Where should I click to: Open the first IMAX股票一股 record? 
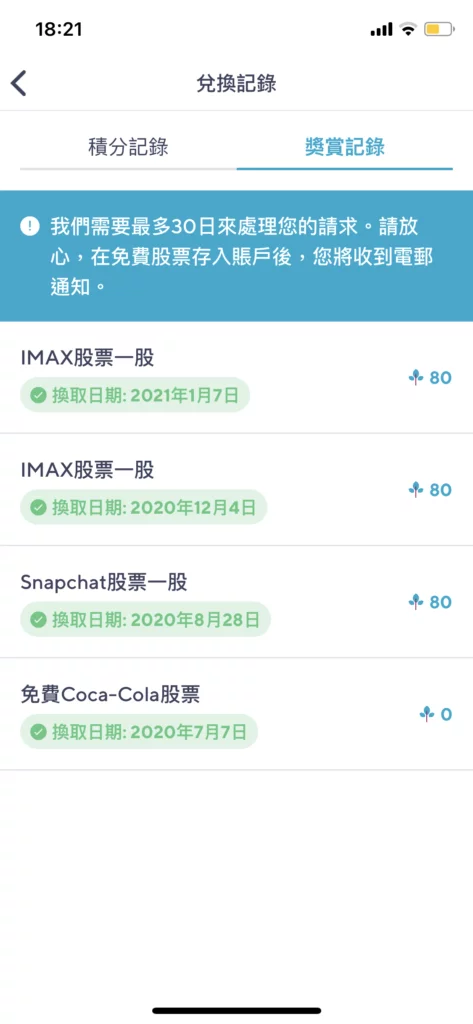coord(236,377)
